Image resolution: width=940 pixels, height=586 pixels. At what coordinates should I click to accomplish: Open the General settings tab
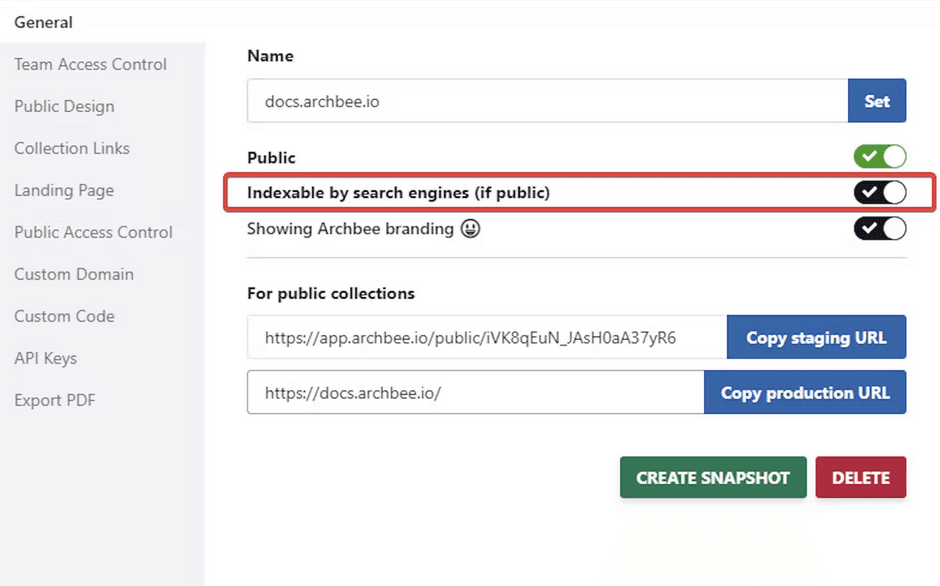click(x=44, y=22)
